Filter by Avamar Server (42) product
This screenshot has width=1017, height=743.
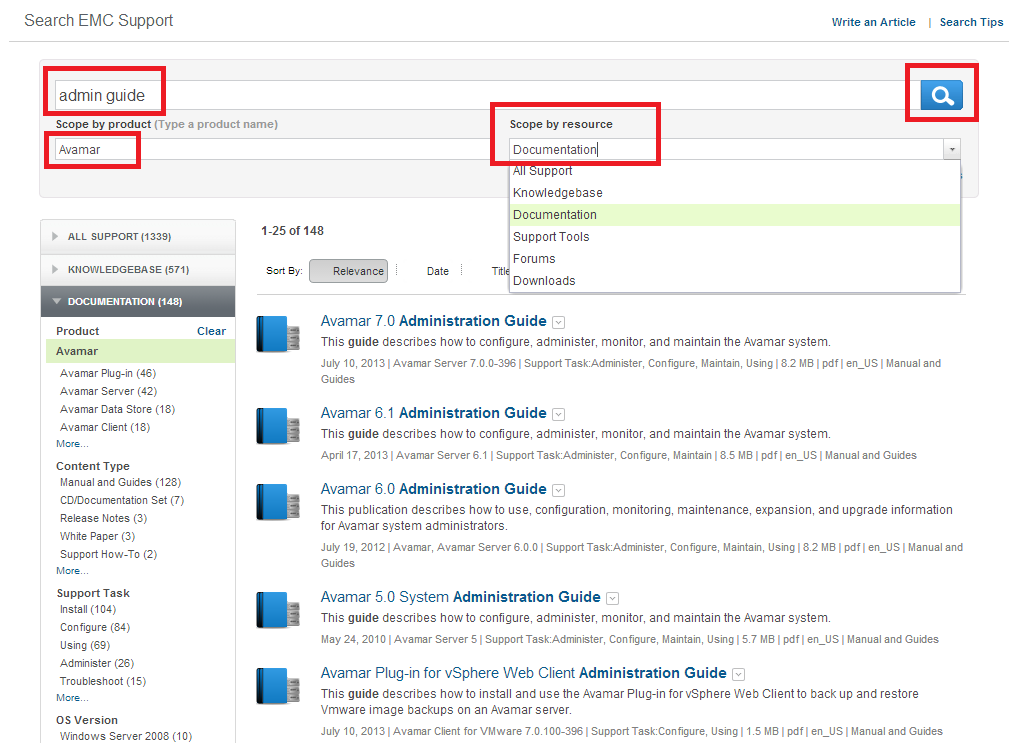pos(108,392)
